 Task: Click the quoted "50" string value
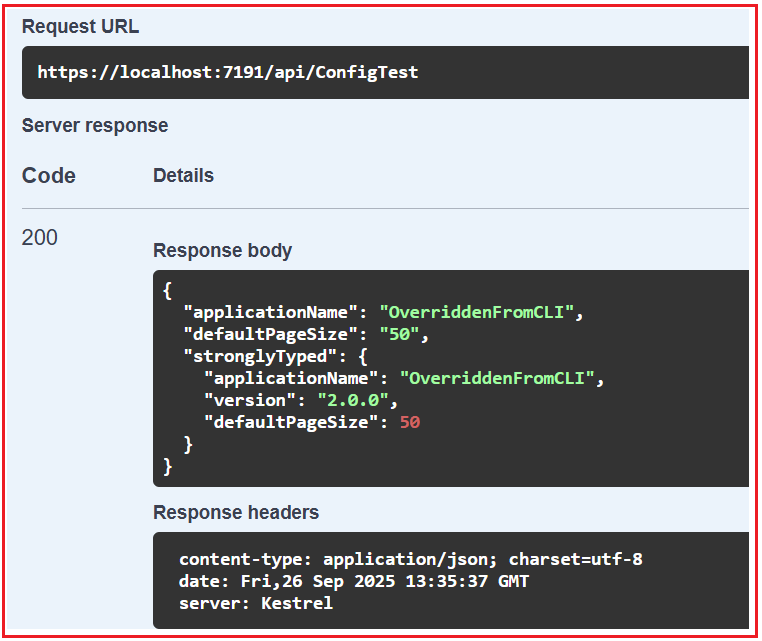pos(400,334)
